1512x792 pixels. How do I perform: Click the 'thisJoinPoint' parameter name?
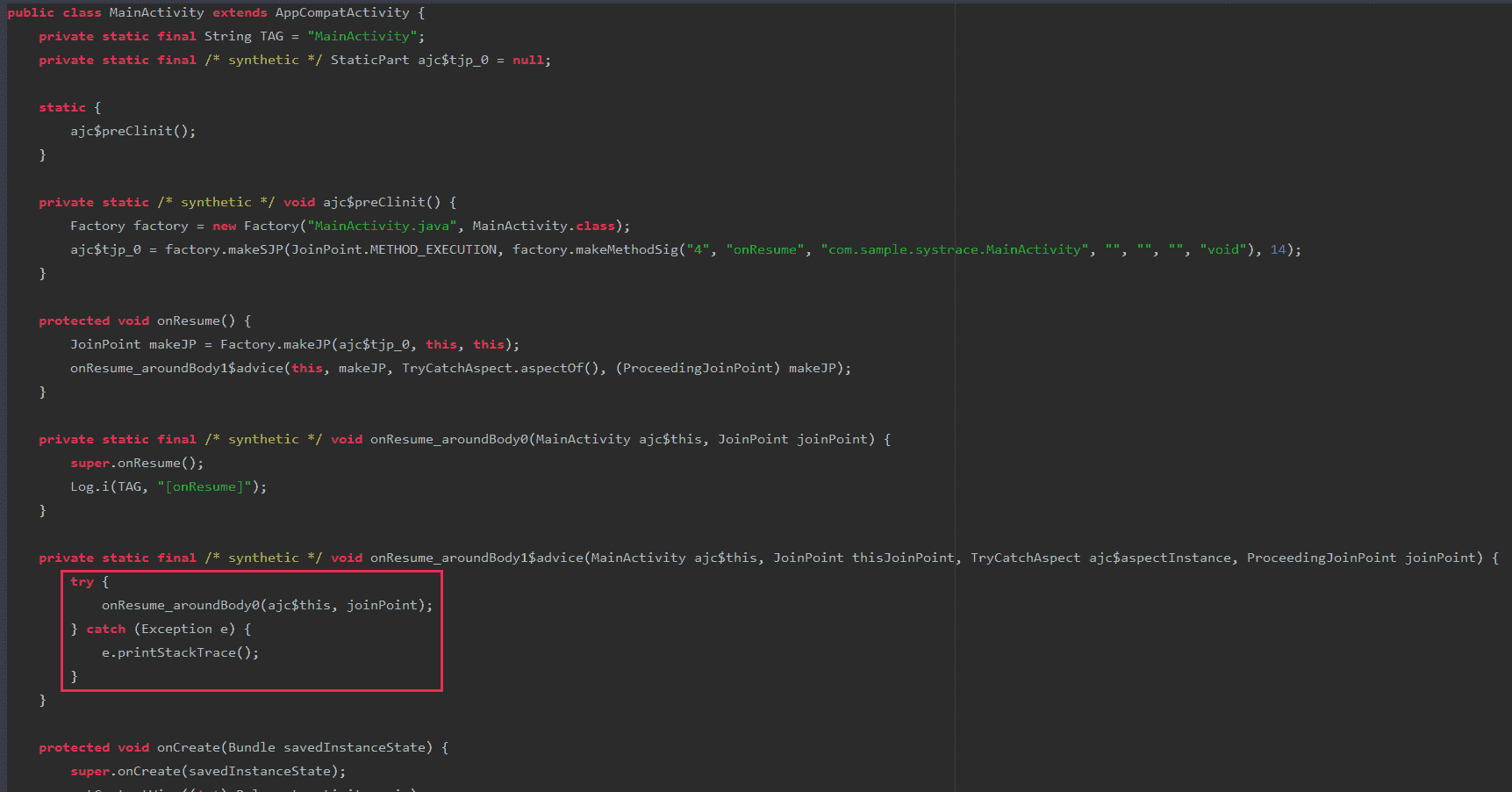tap(903, 558)
